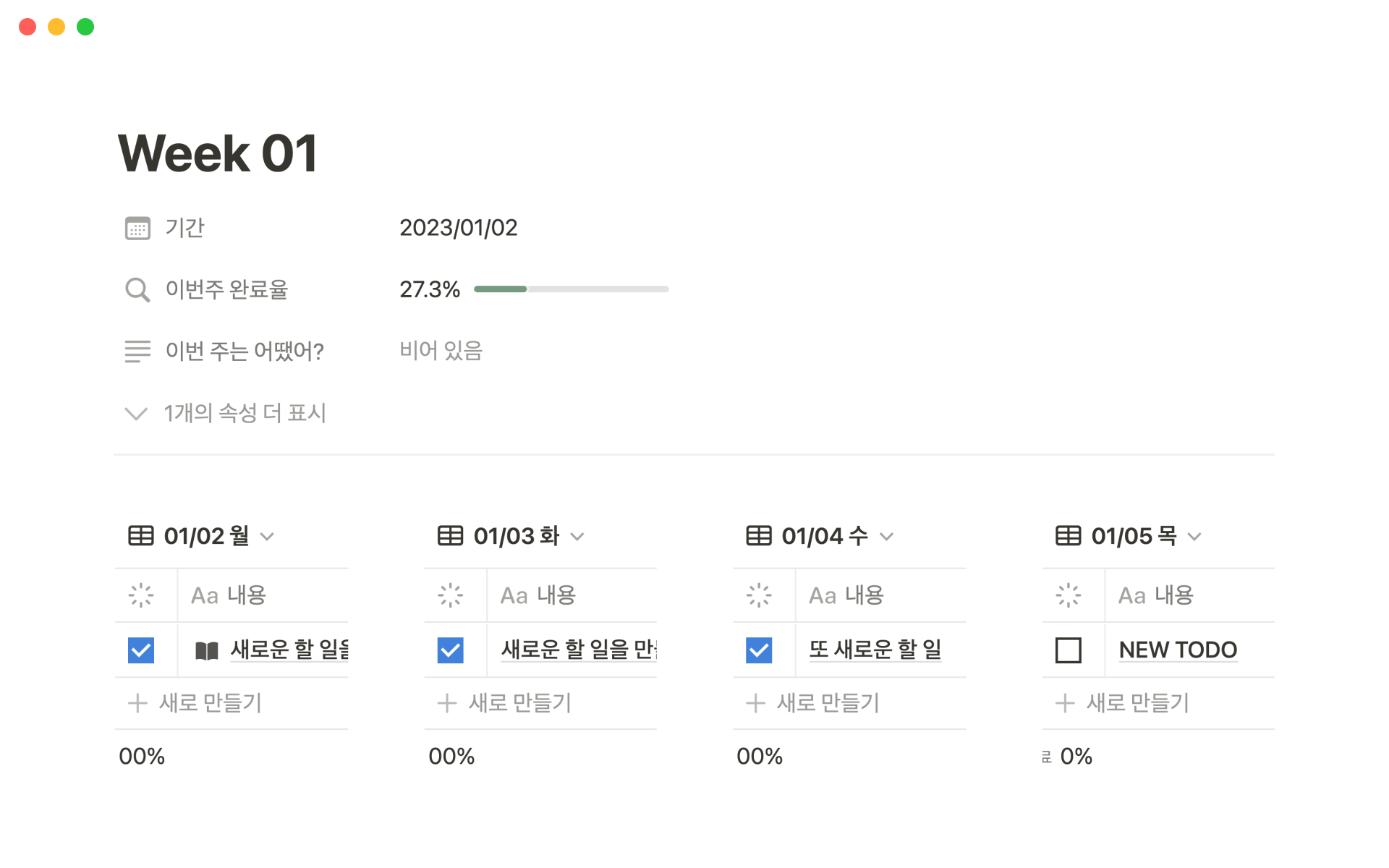This screenshot has width=1389, height=868.
Task: Open the NEW TODO page link
Action: click(1177, 650)
